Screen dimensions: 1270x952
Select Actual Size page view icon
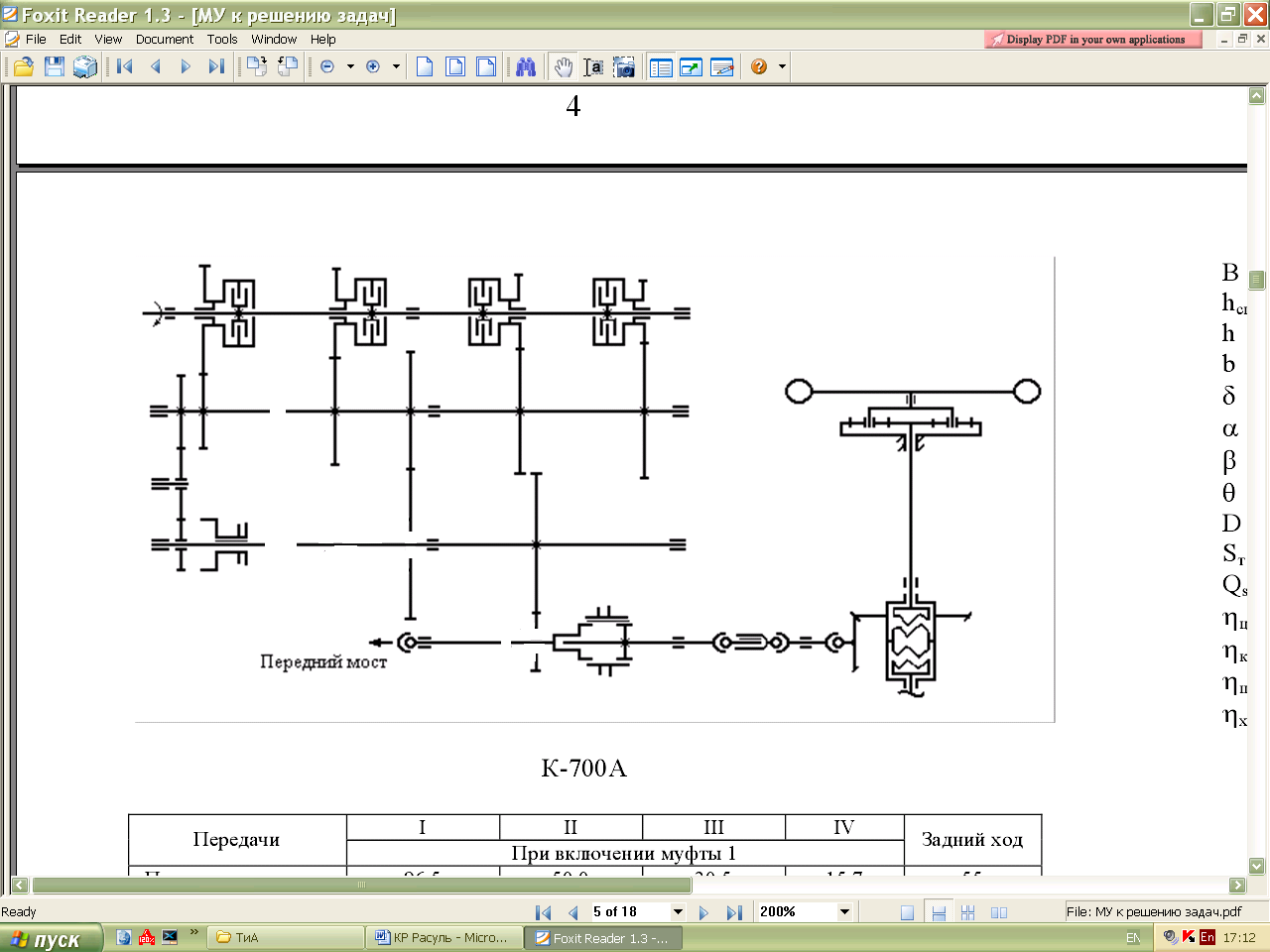(425, 66)
